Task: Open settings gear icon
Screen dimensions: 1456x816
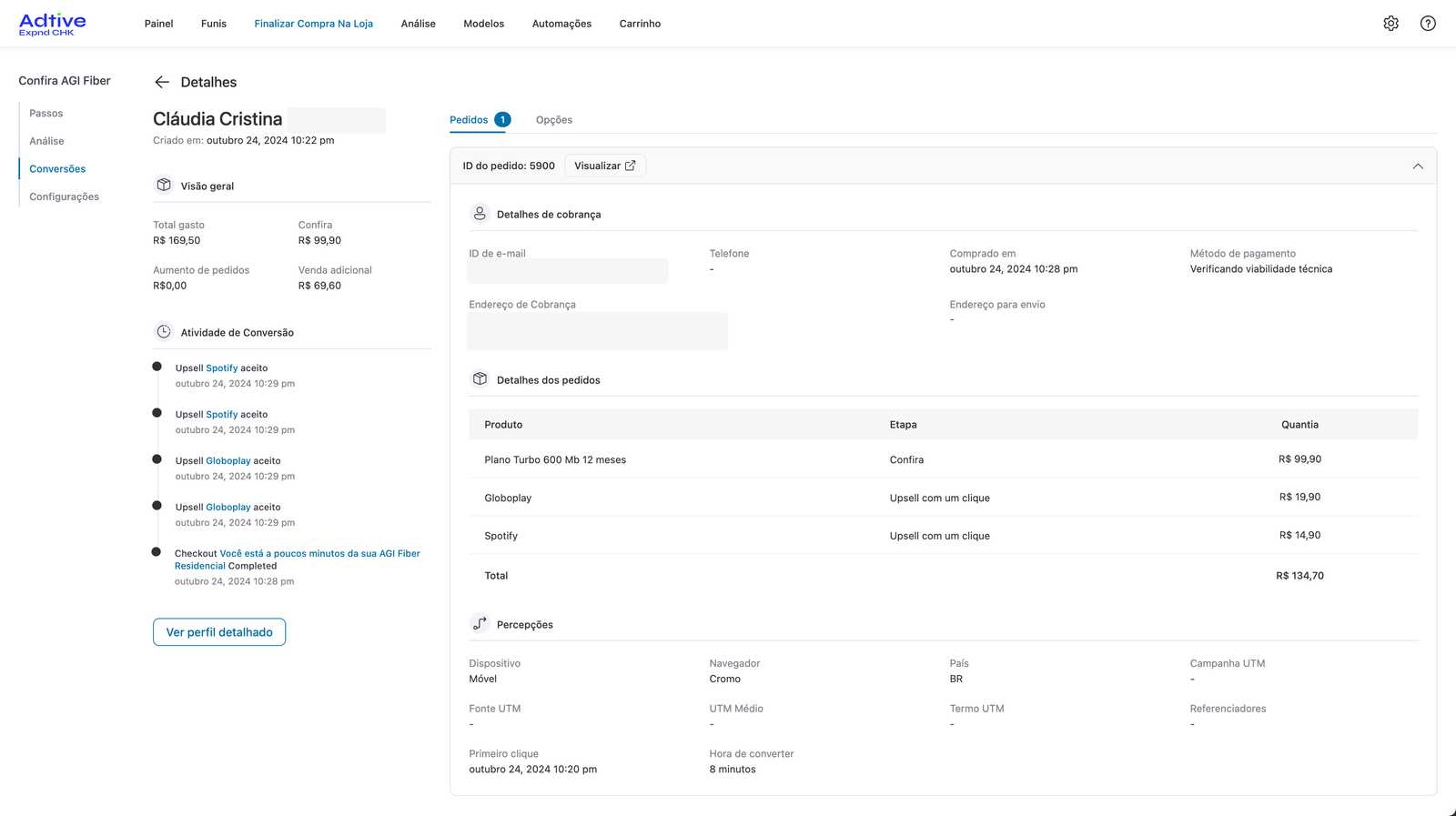Action: (x=1390, y=24)
